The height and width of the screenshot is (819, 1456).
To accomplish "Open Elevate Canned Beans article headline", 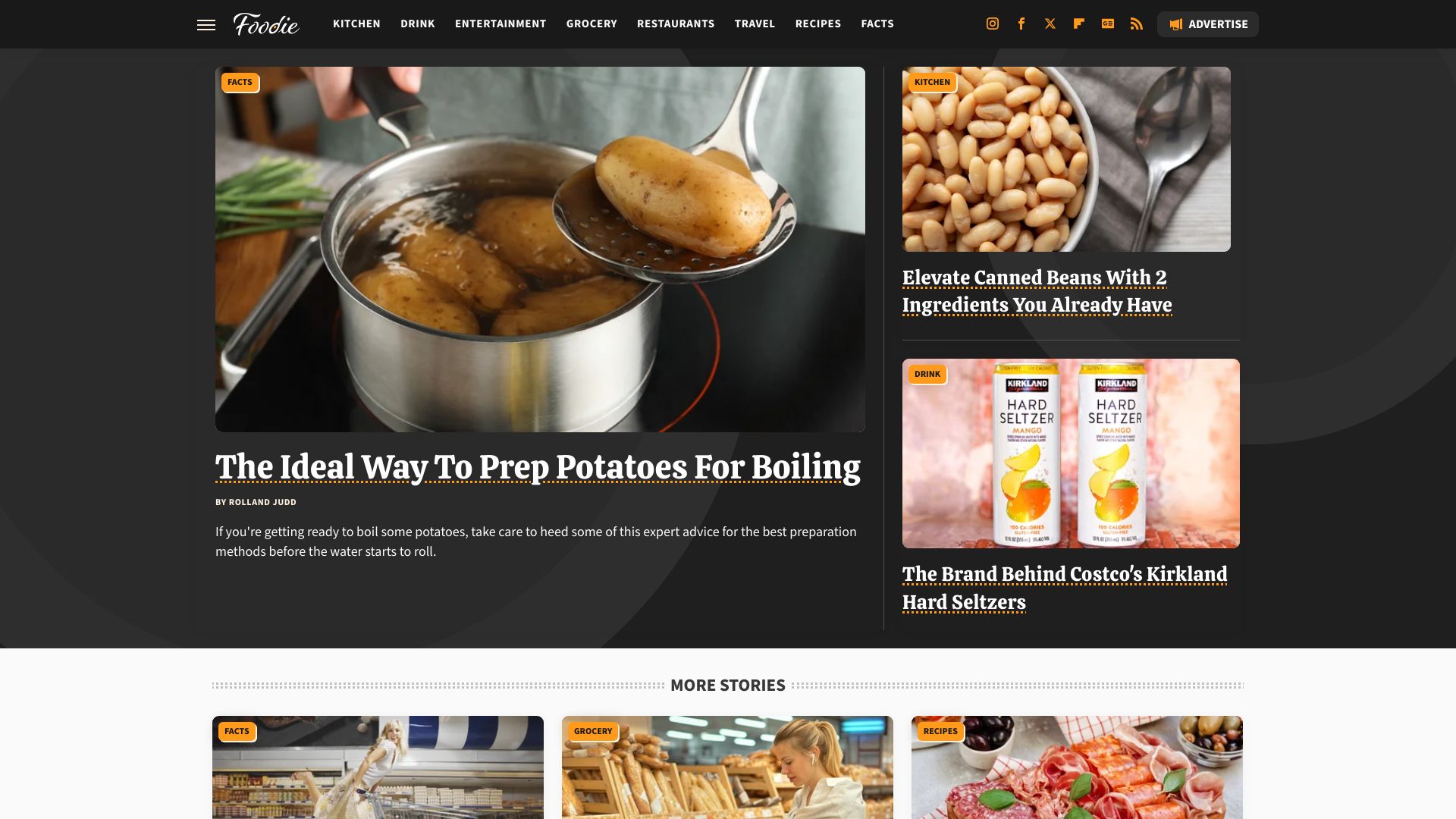I will point(1037,291).
